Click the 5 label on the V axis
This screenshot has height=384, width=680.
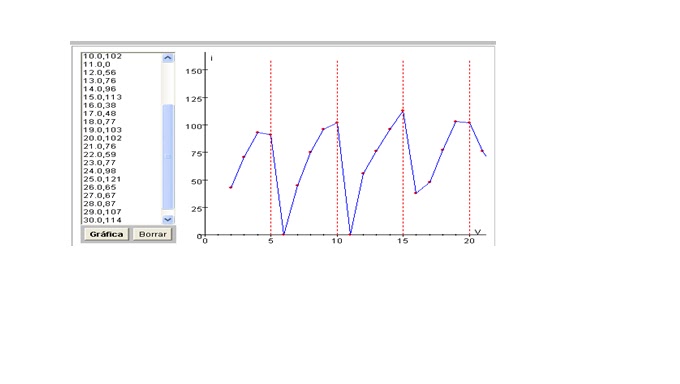(x=271, y=241)
